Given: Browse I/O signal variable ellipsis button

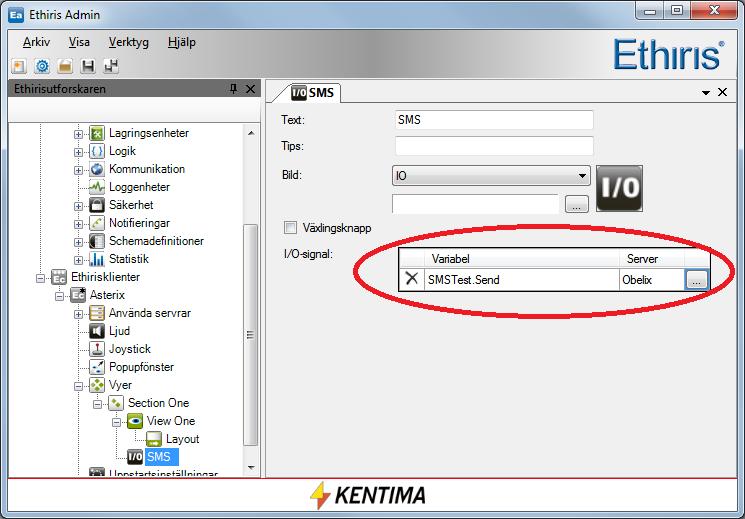Looking at the screenshot, I should [x=696, y=280].
